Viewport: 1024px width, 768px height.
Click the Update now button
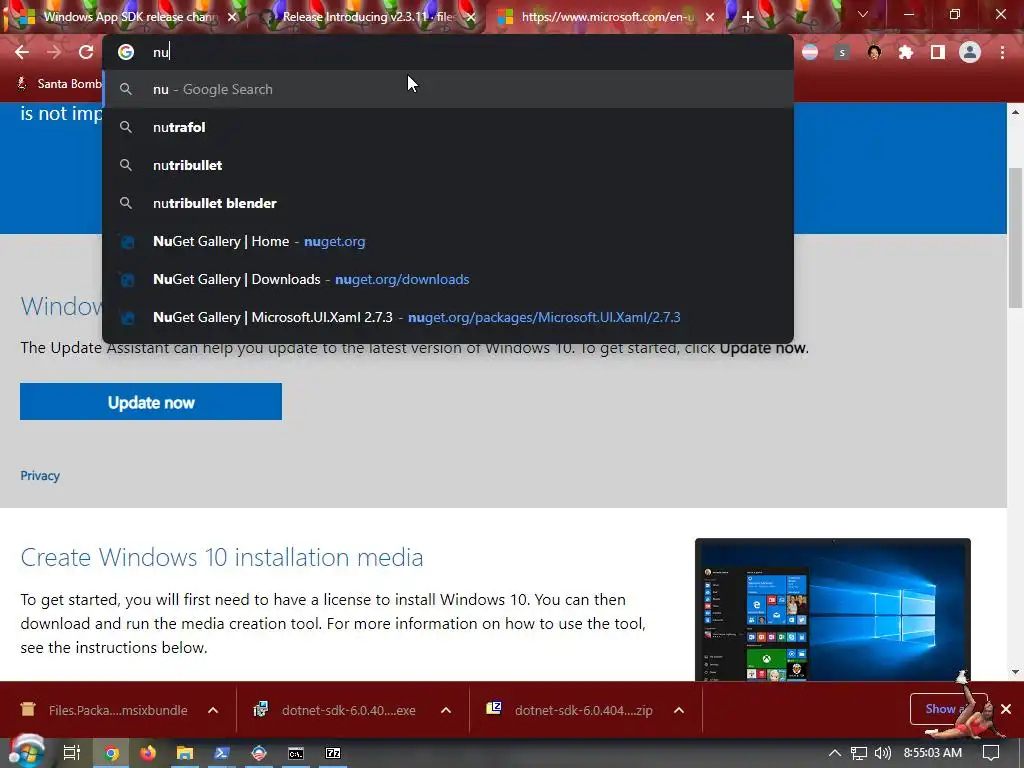coord(151,402)
